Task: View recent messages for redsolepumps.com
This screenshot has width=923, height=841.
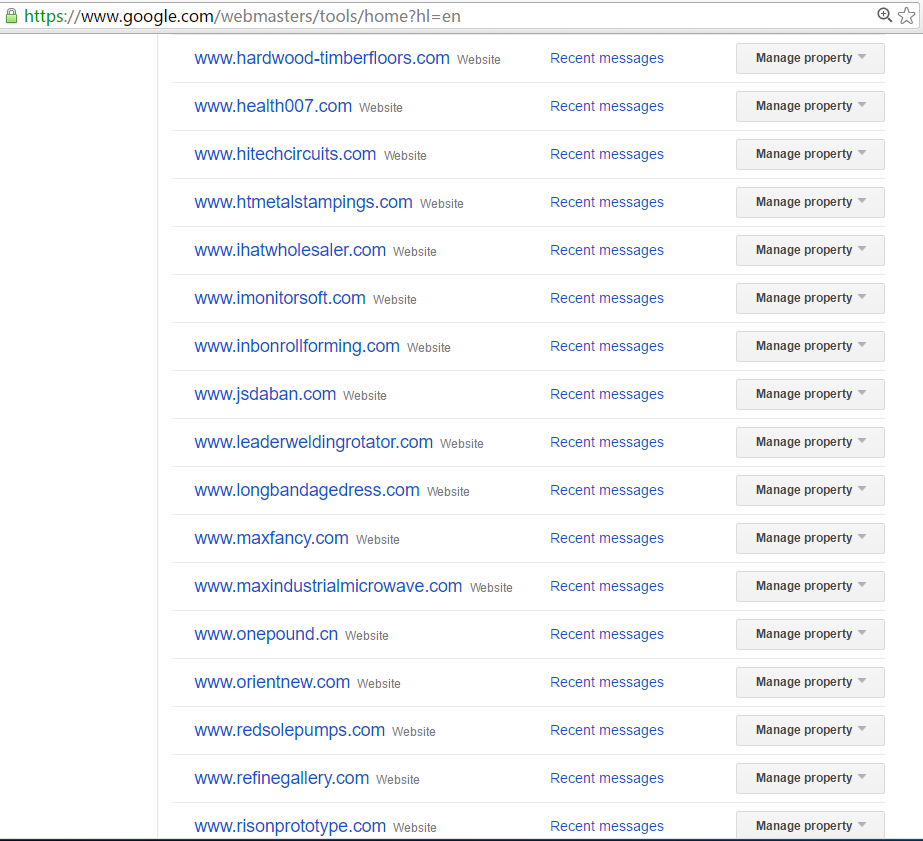Action: (607, 730)
